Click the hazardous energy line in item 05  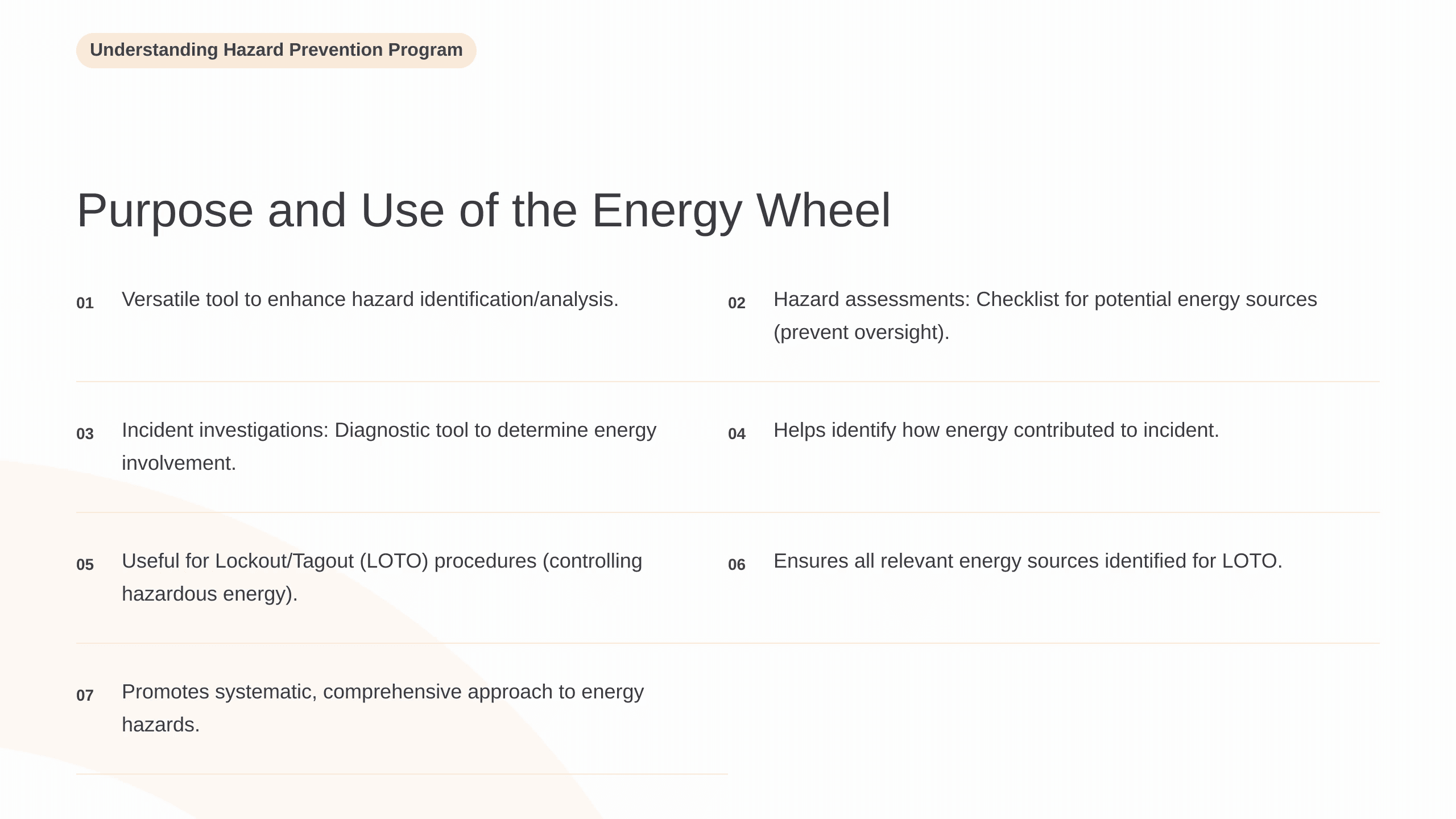(x=210, y=594)
